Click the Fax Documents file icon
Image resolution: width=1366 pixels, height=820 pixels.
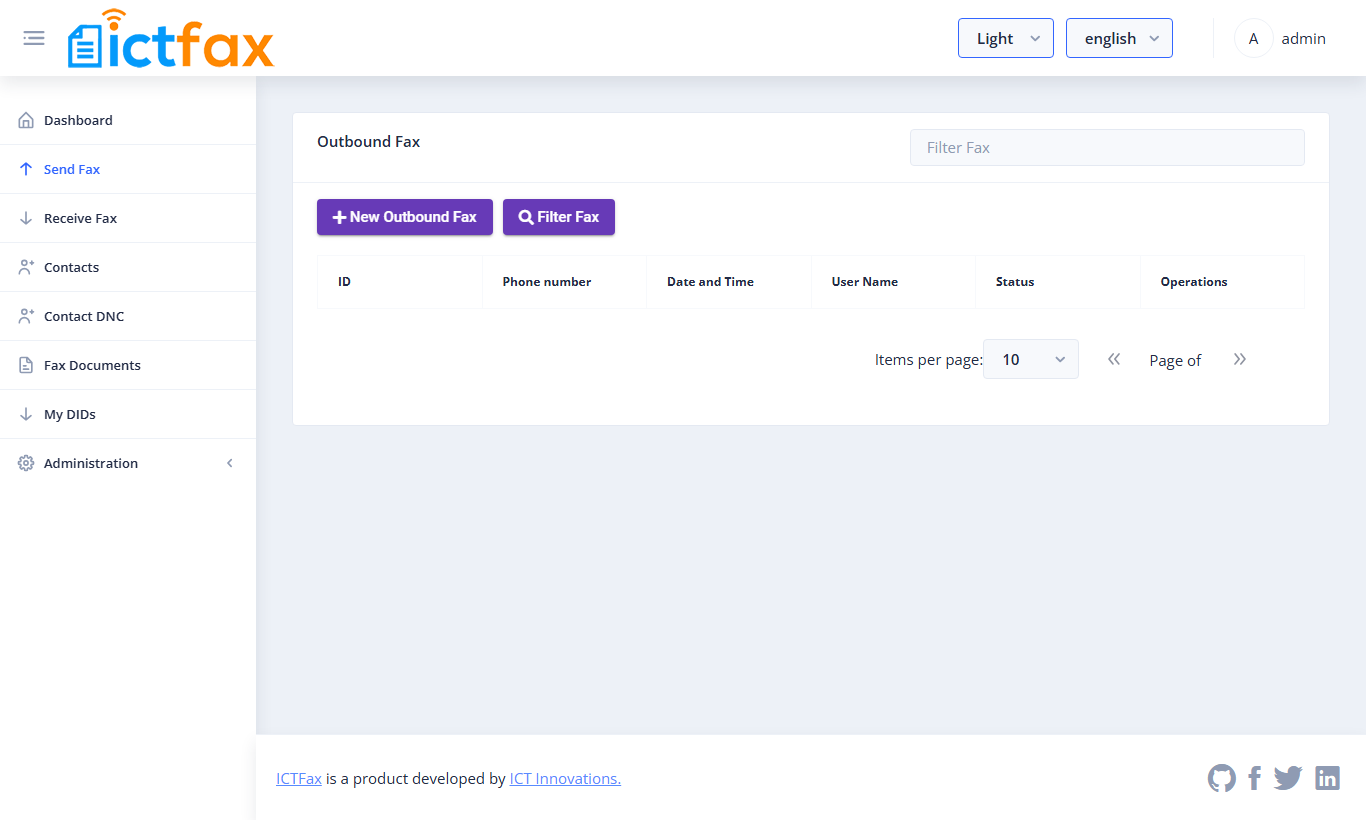(26, 365)
